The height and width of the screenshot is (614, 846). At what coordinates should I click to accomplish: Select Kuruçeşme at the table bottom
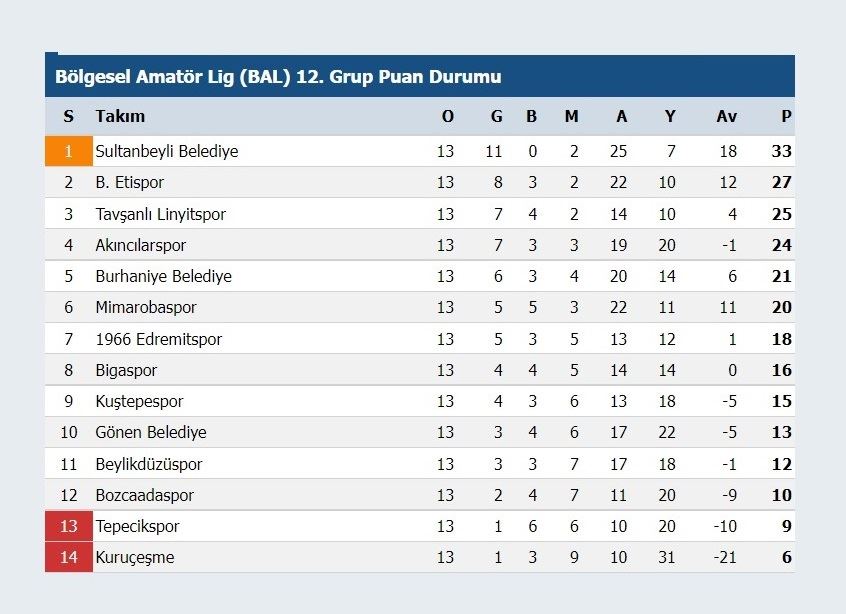click(134, 557)
